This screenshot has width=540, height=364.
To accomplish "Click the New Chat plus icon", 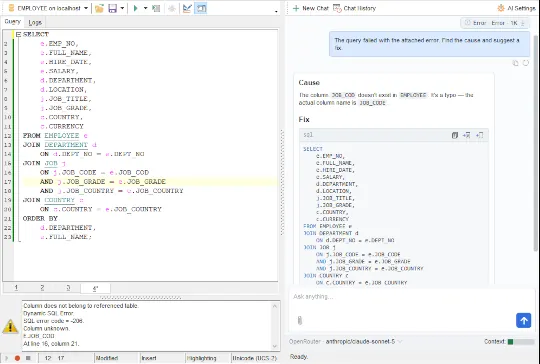I will (x=296, y=8).
